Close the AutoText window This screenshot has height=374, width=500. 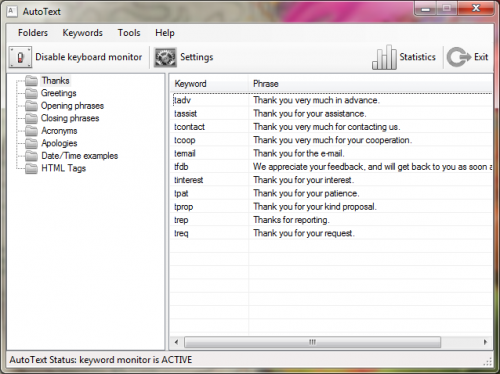coord(476,9)
